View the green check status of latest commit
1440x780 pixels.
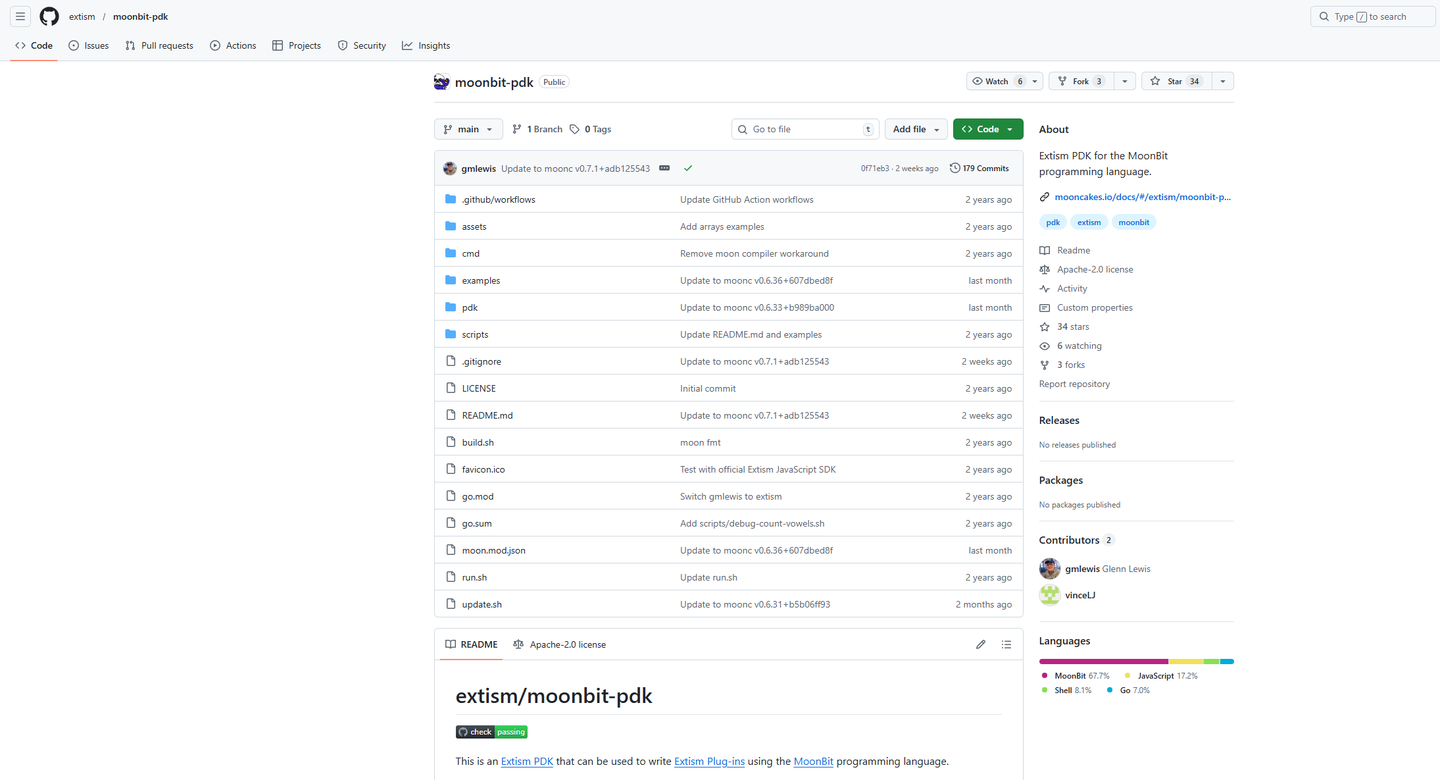point(688,168)
